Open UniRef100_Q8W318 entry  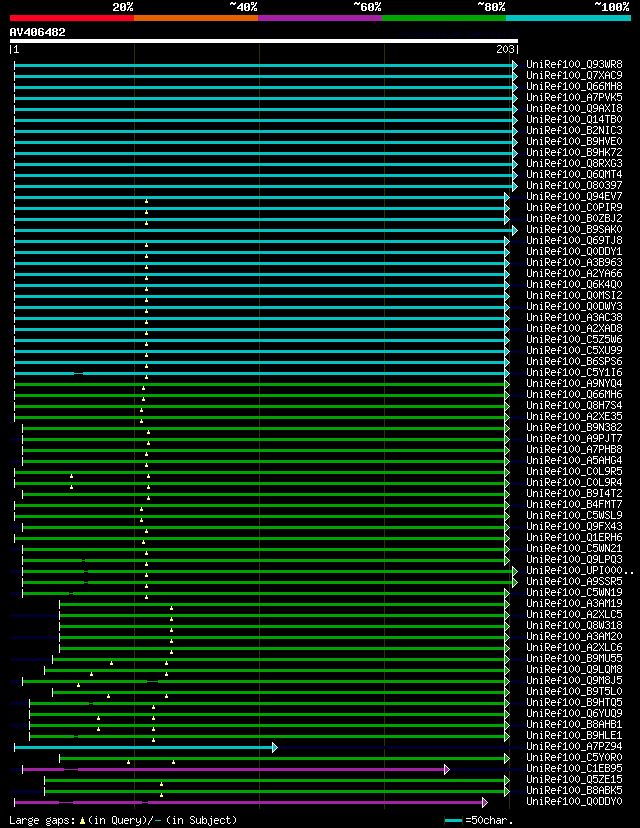tap(574, 626)
